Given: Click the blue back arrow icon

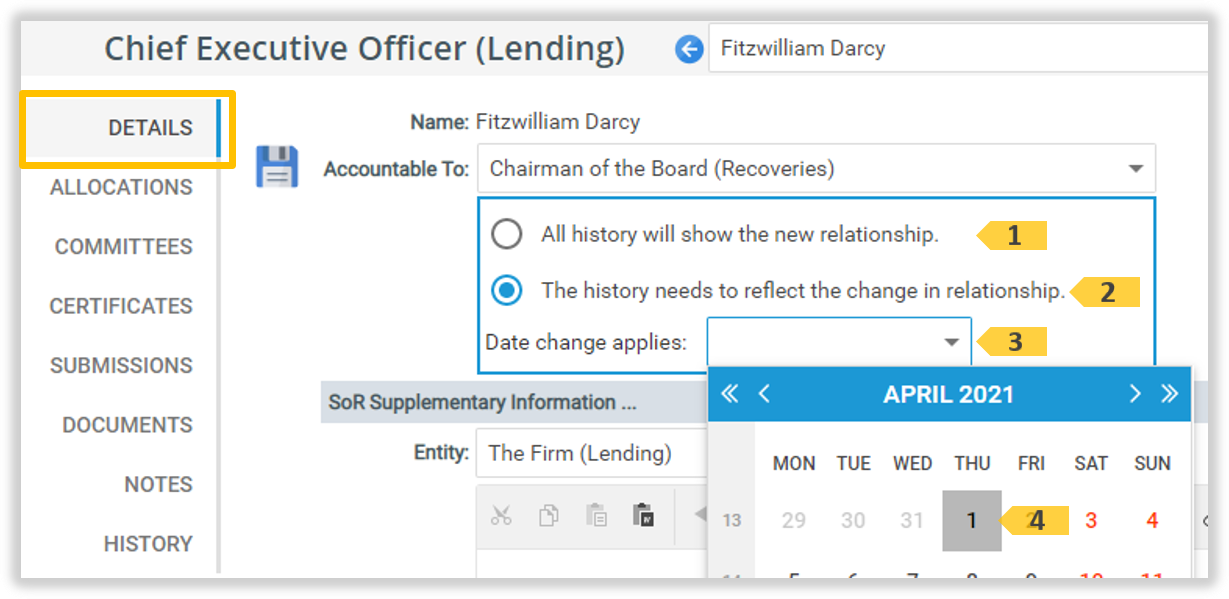Looking at the screenshot, I should [x=689, y=49].
